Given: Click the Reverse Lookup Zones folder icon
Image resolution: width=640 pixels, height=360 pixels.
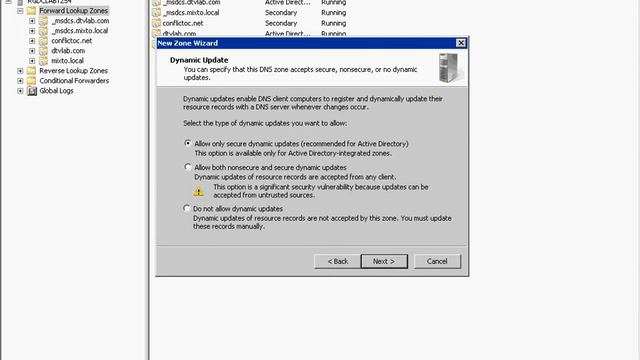Looking at the screenshot, I should pyautogui.click(x=31, y=71).
